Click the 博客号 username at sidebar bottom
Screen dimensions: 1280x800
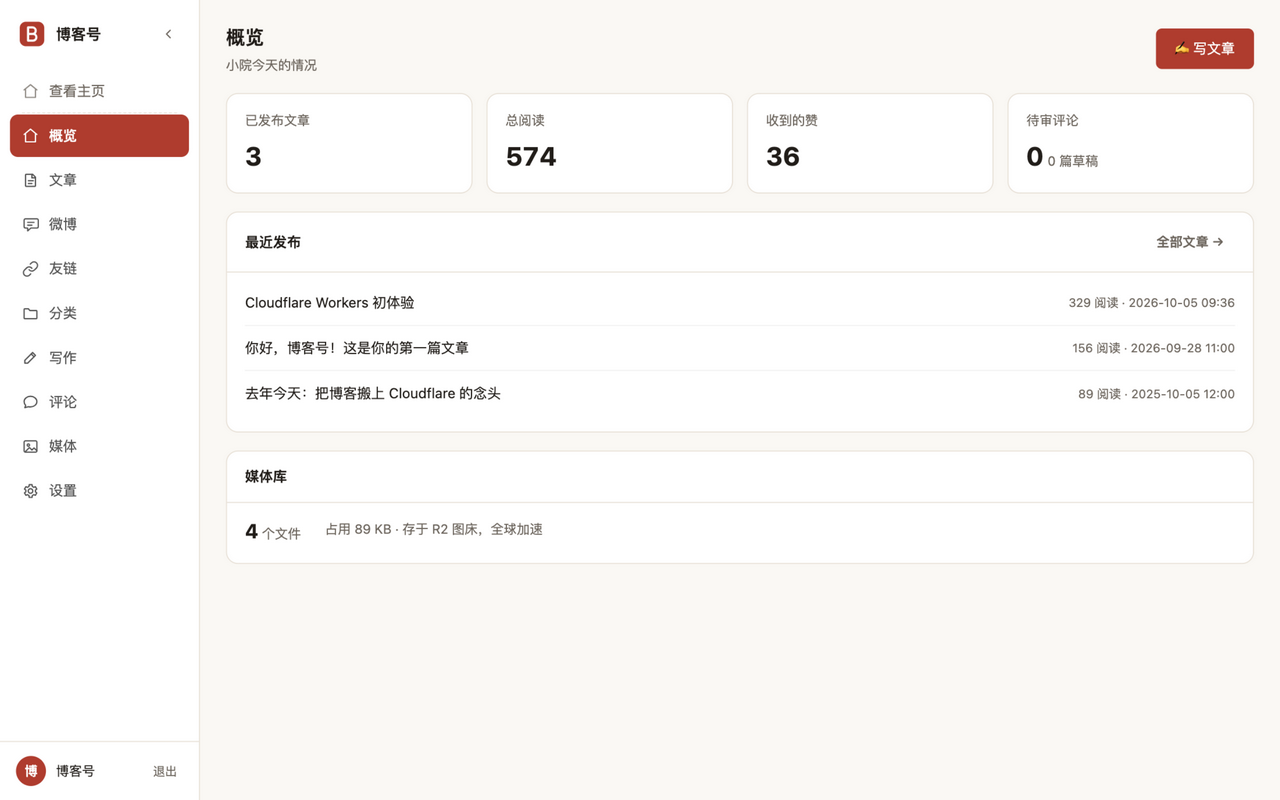75,771
